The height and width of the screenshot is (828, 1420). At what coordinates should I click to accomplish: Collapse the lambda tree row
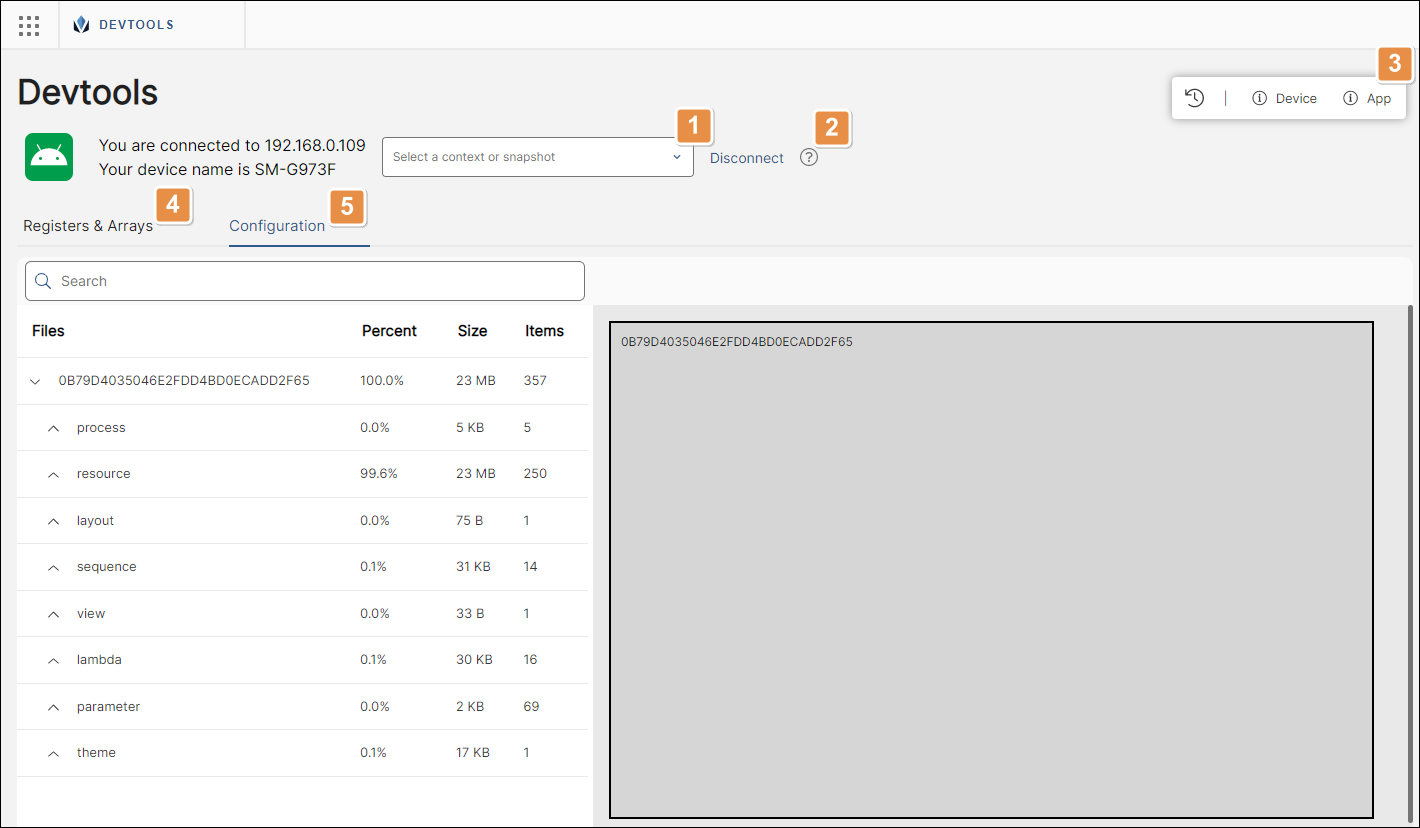(x=53, y=659)
